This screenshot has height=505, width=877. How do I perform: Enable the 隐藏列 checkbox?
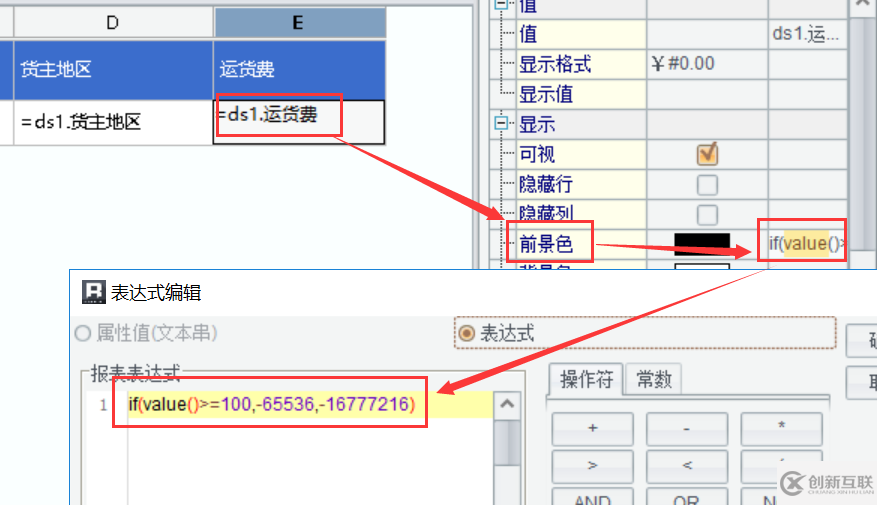[x=707, y=214]
